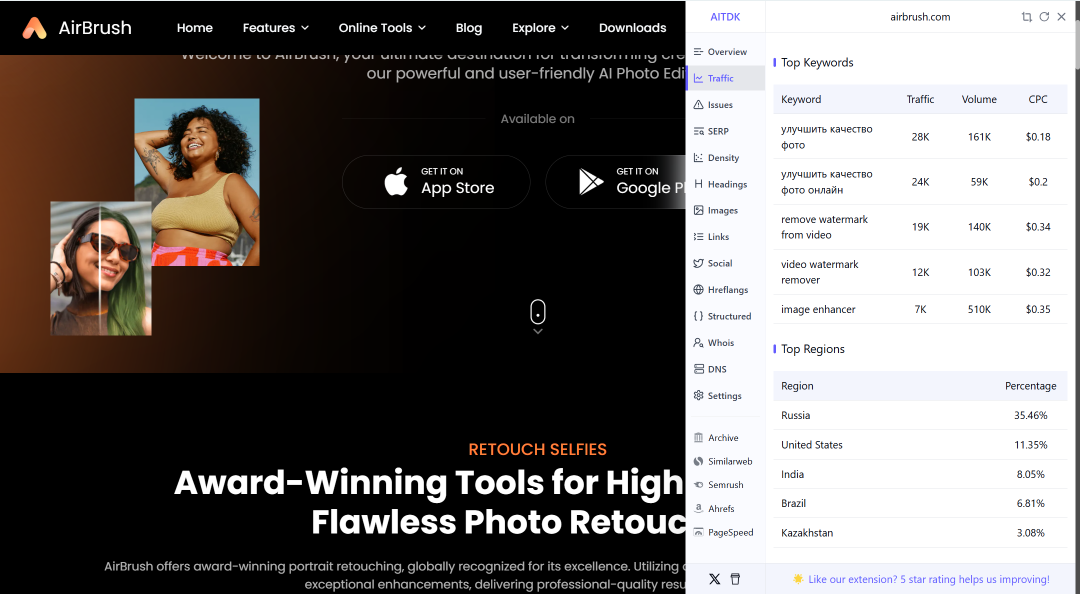
Task: Click the airbrush.com domain title
Action: point(920,17)
